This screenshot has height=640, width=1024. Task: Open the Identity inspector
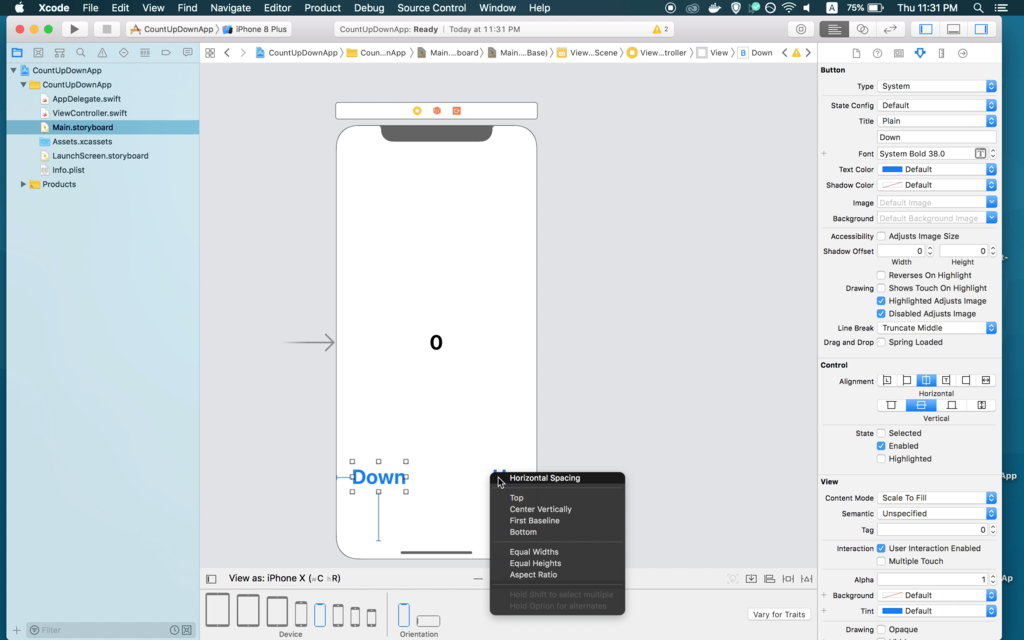(899, 54)
